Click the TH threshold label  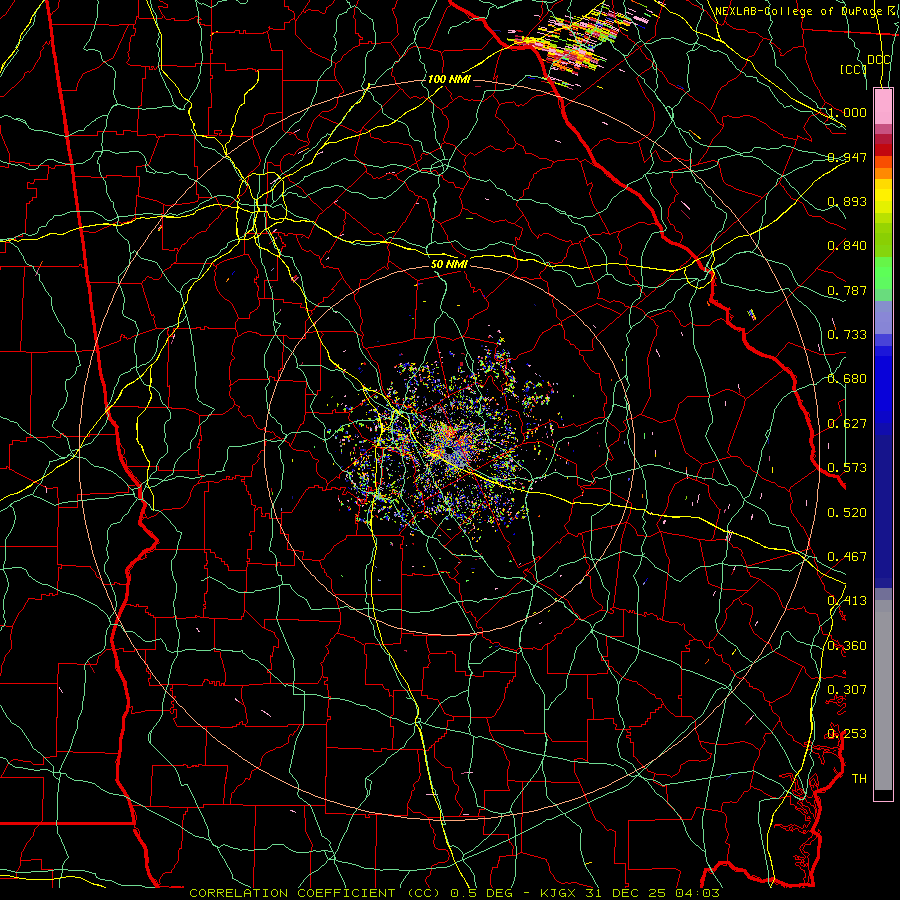pos(859,778)
